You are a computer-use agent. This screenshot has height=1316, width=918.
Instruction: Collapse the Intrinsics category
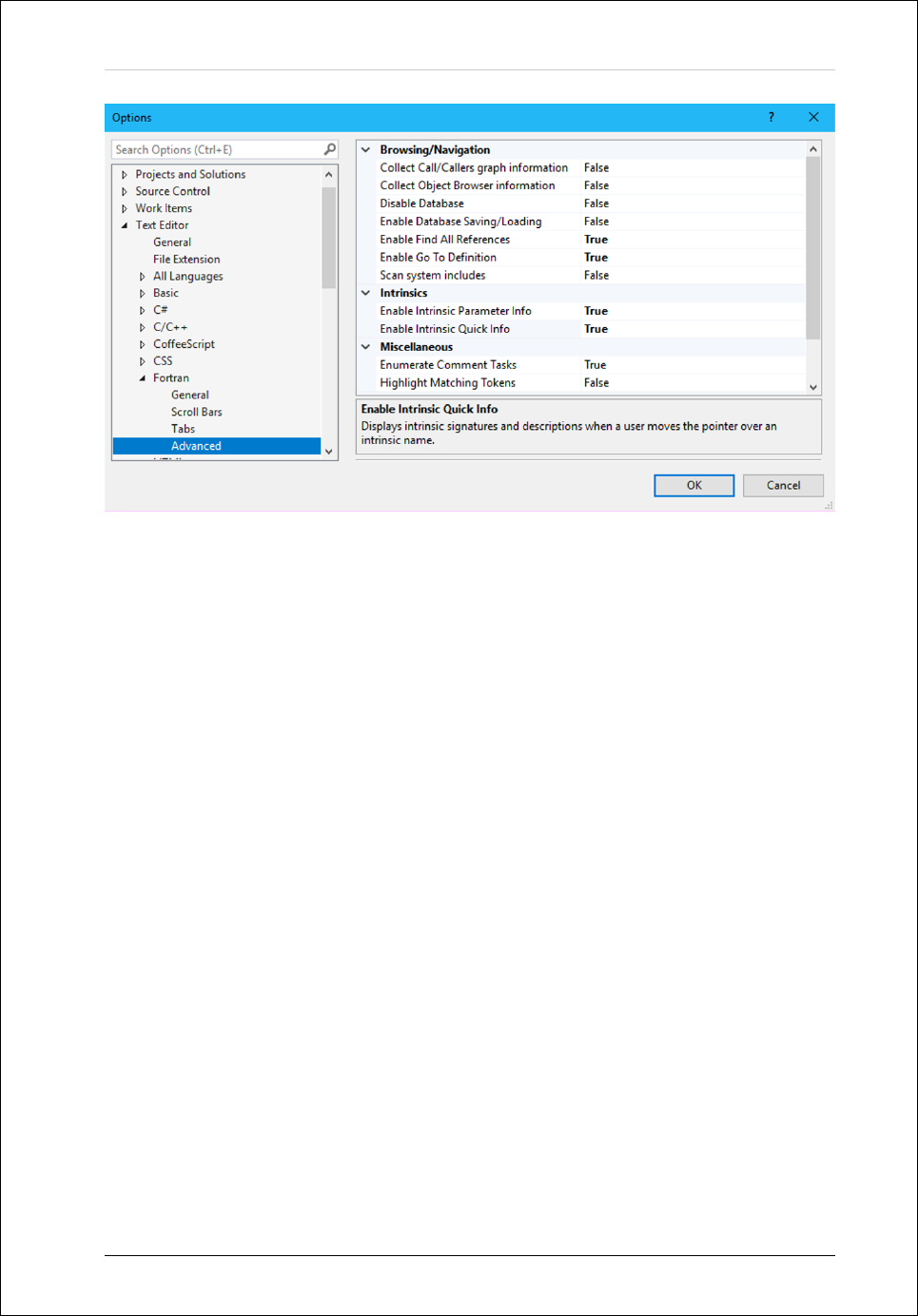(365, 293)
